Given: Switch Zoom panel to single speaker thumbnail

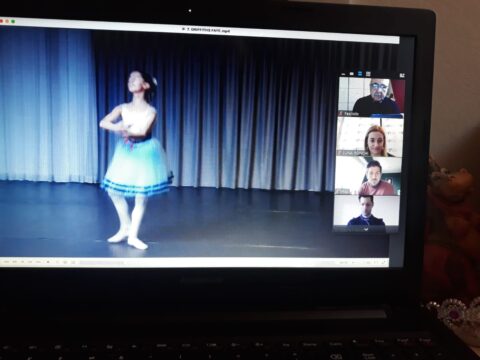Looking at the screenshot, I should (x=351, y=74).
